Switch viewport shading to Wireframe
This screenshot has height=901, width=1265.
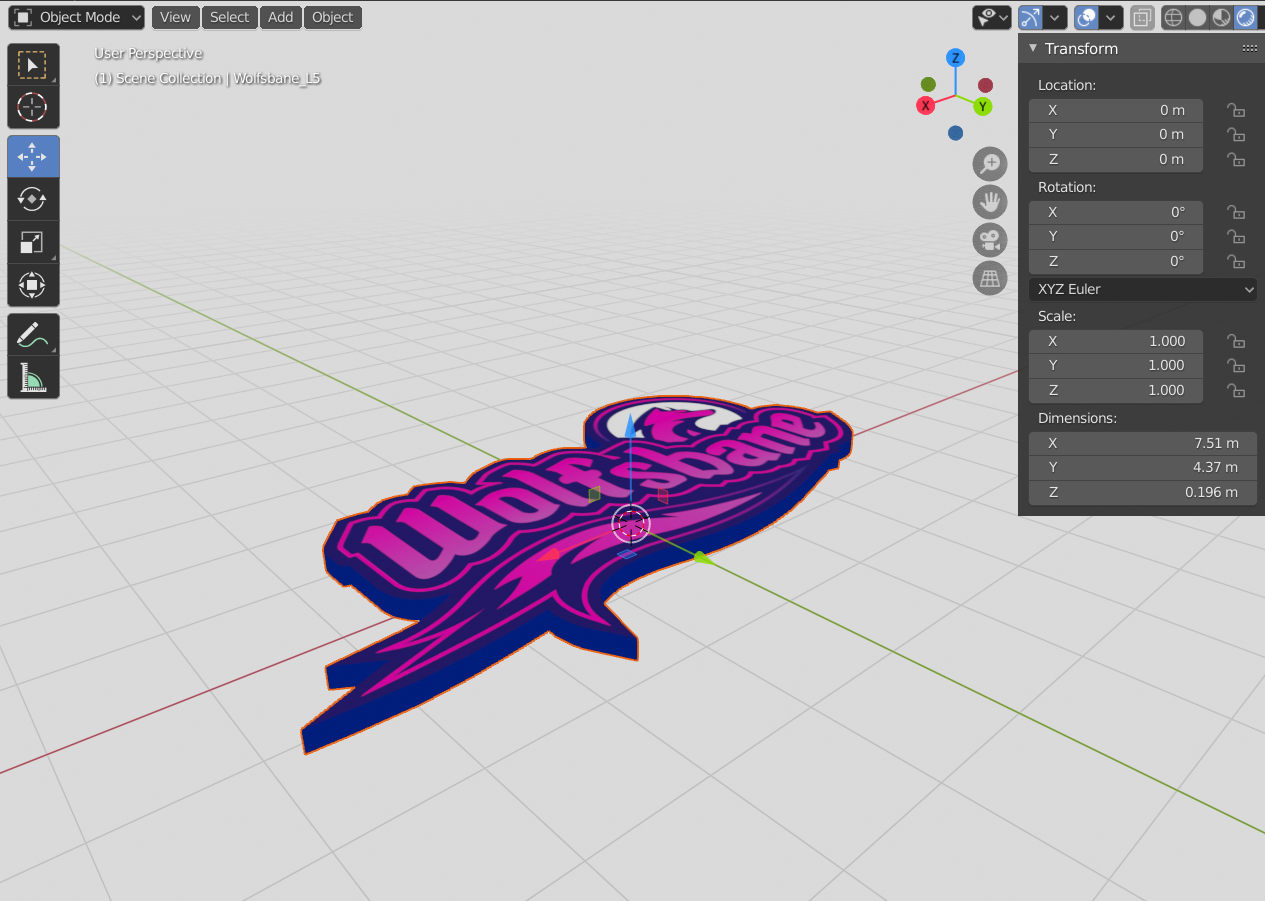[x=1173, y=17]
